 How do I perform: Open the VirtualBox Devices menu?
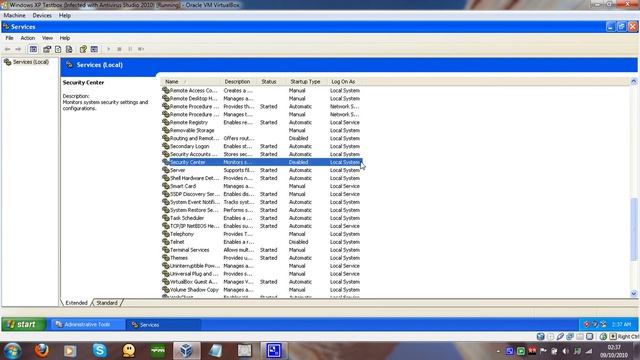click(x=42, y=16)
